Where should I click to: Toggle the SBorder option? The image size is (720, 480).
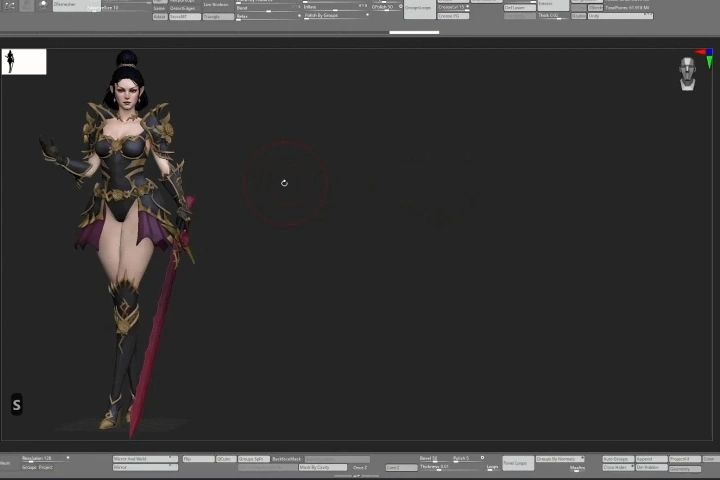[595, 8]
